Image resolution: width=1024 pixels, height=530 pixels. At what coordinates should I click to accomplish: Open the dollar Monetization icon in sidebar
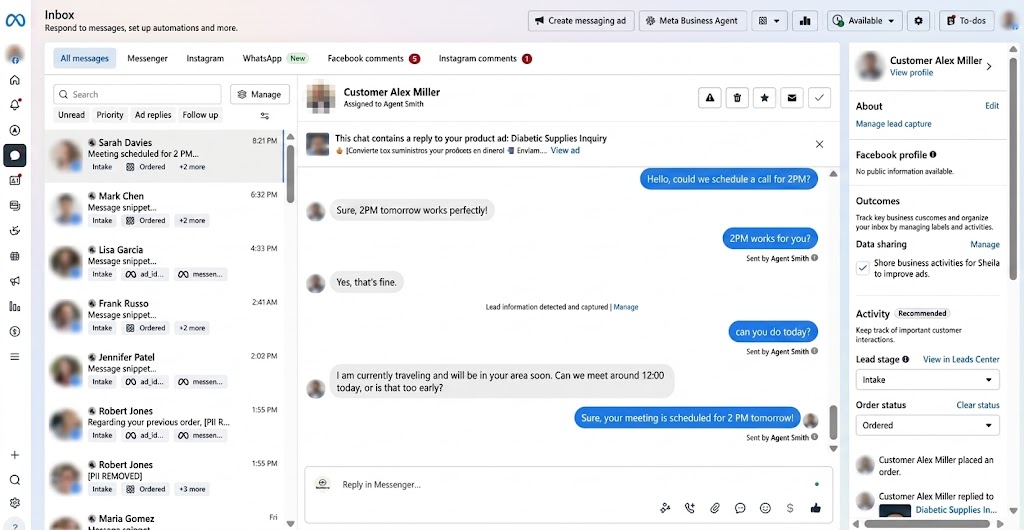(15, 332)
